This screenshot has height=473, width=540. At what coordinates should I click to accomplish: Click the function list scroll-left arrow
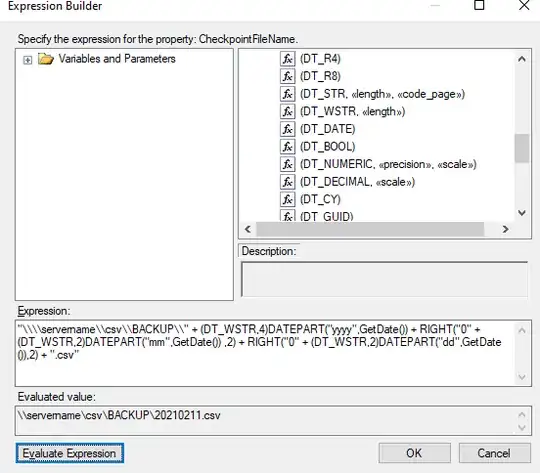(x=248, y=229)
